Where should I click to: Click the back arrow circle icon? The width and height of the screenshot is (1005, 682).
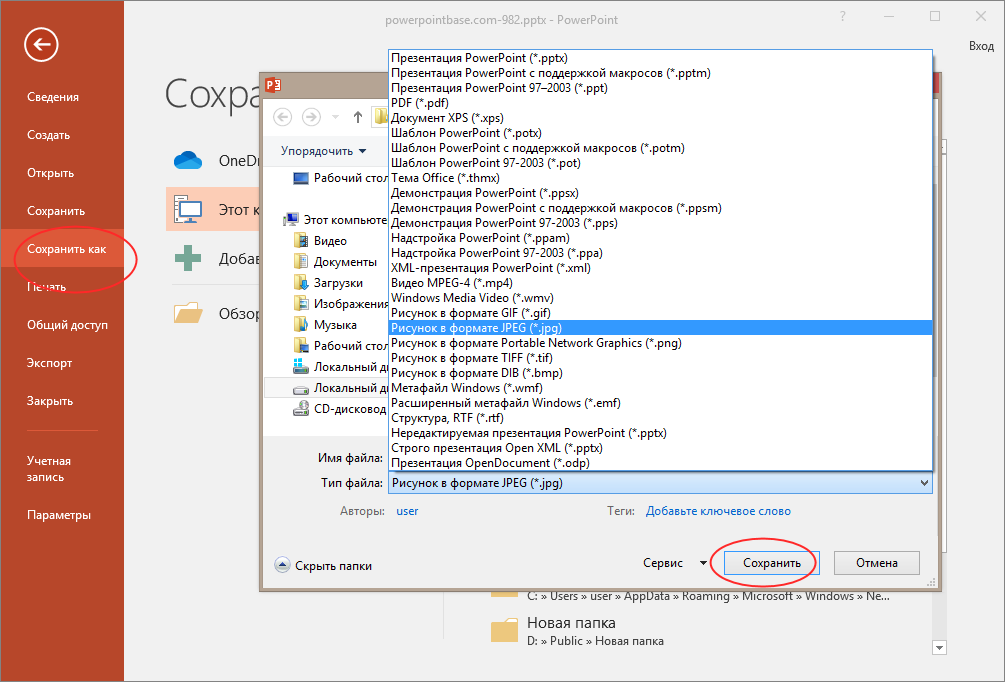[x=41, y=45]
